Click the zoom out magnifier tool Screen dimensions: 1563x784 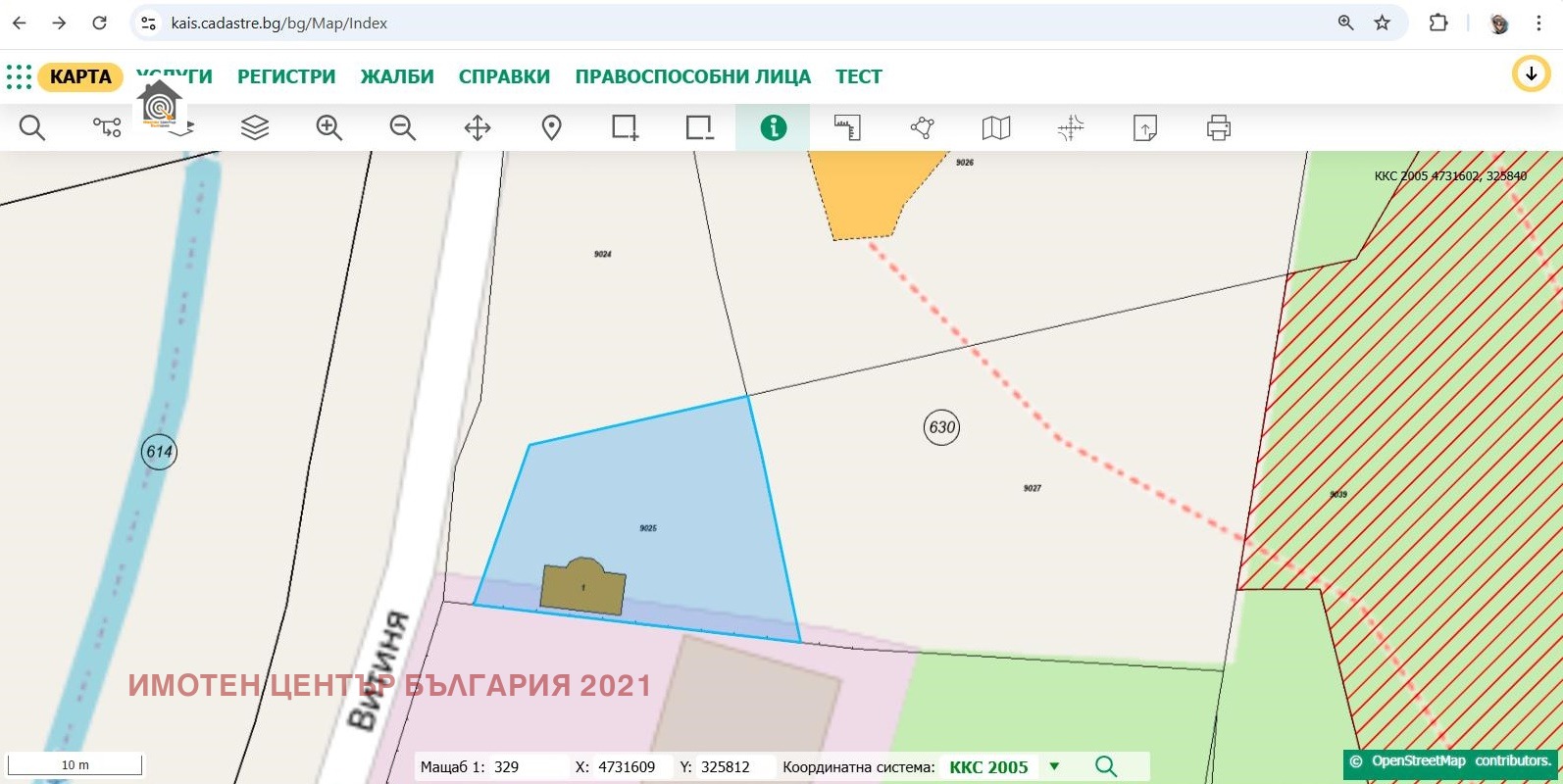[403, 127]
